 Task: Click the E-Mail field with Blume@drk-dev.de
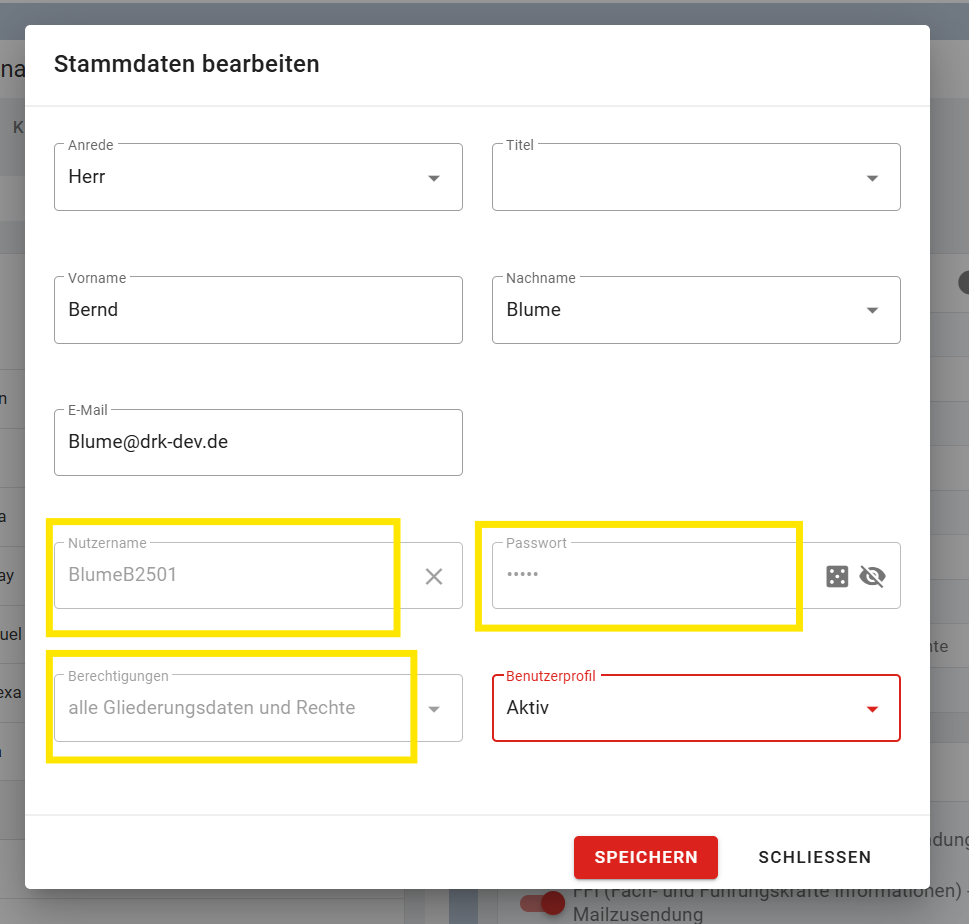pyautogui.click(x=258, y=442)
